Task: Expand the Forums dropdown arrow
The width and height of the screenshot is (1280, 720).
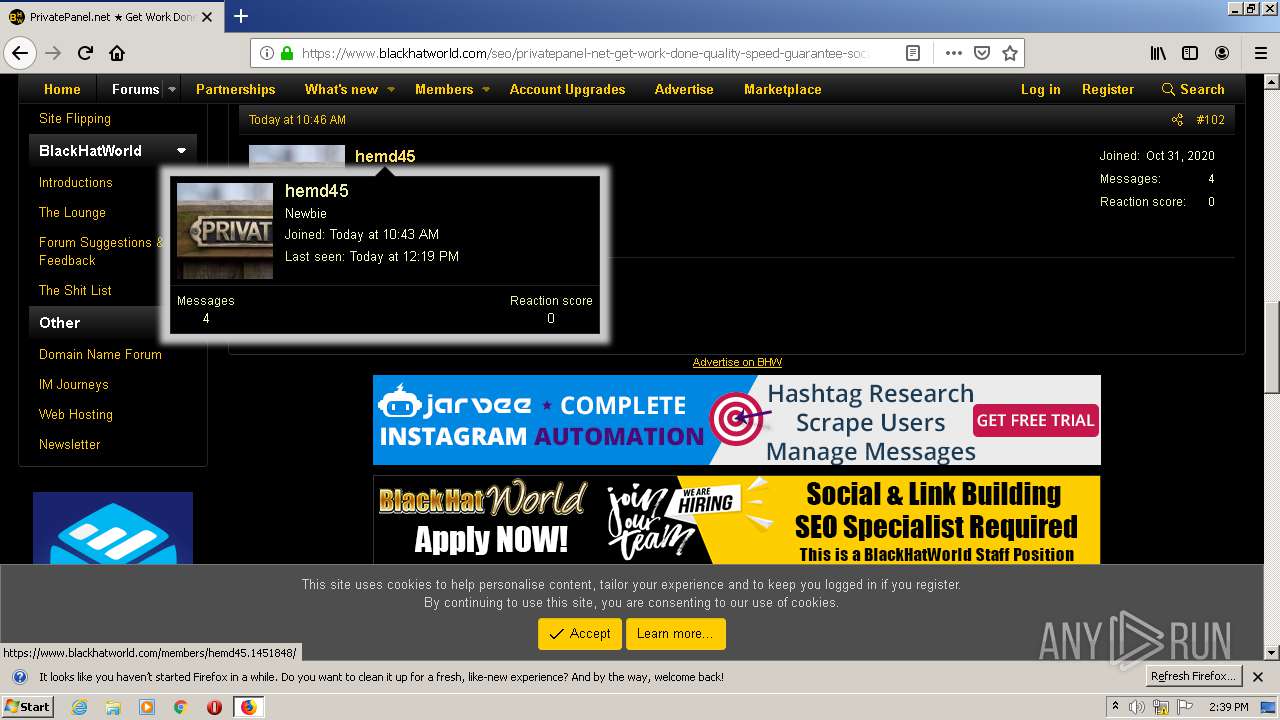Action: pyautogui.click(x=171, y=89)
